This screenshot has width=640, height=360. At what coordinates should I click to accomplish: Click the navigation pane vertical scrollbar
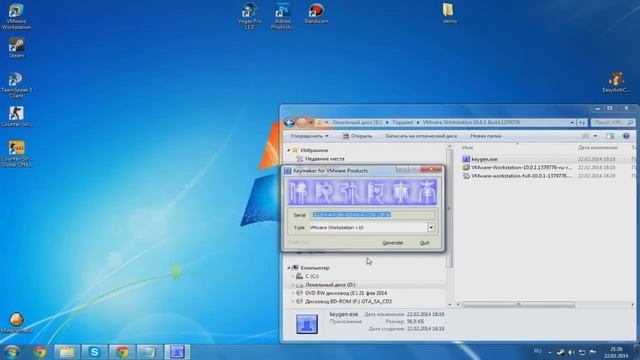click(450, 208)
